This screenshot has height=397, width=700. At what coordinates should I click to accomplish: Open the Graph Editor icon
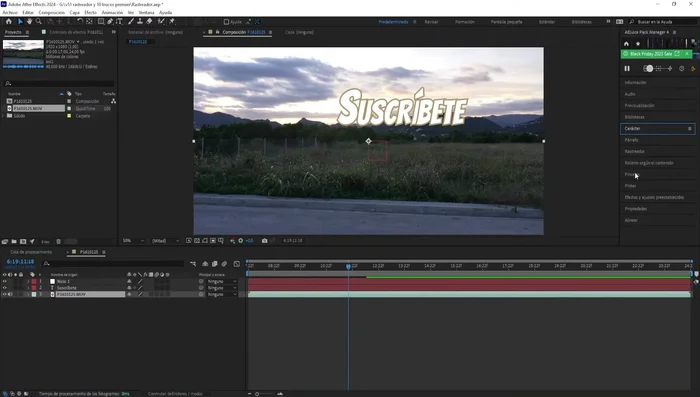pyautogui.click(x=237, y=264)
